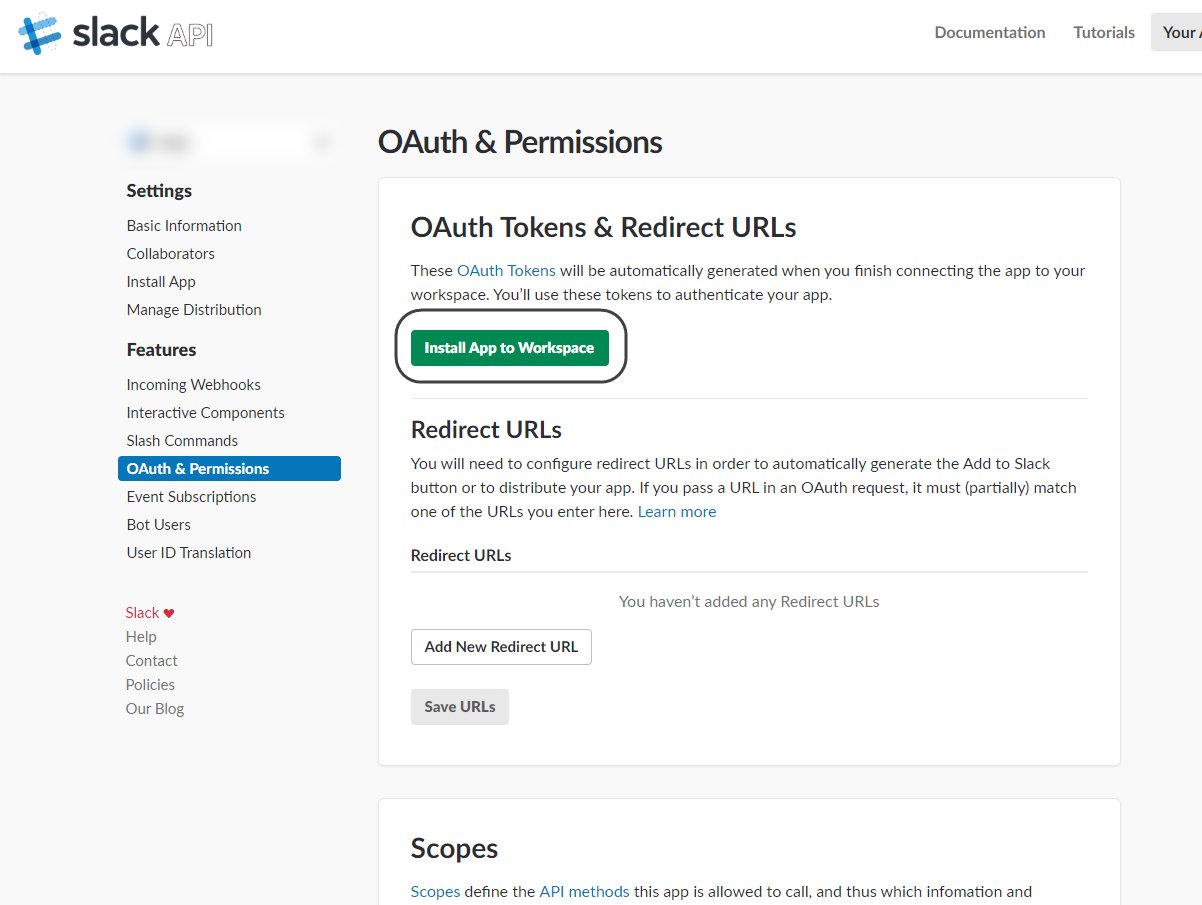Select the highlighted OAuth & Permissions item

point(229,469)
